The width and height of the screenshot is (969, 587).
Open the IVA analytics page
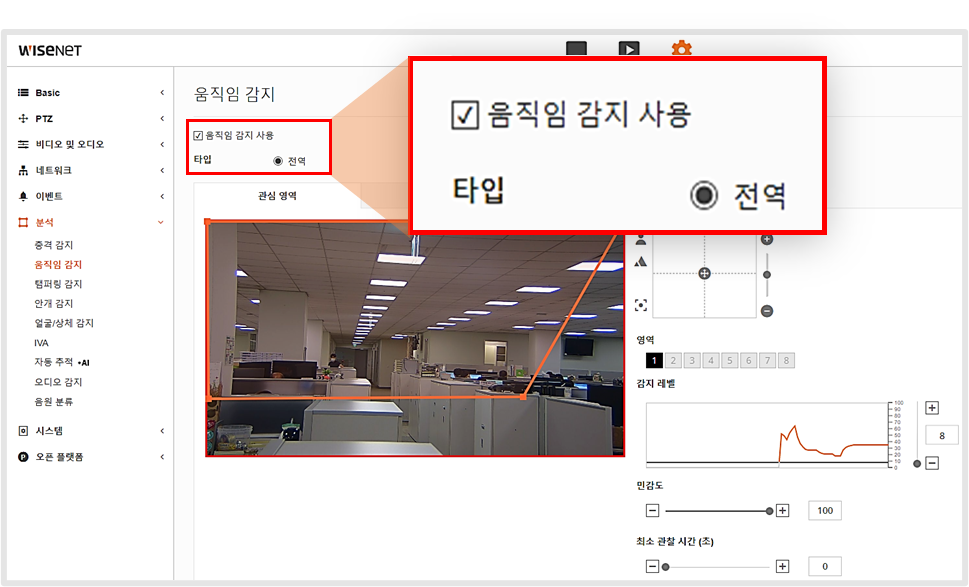tap(41, 342)
